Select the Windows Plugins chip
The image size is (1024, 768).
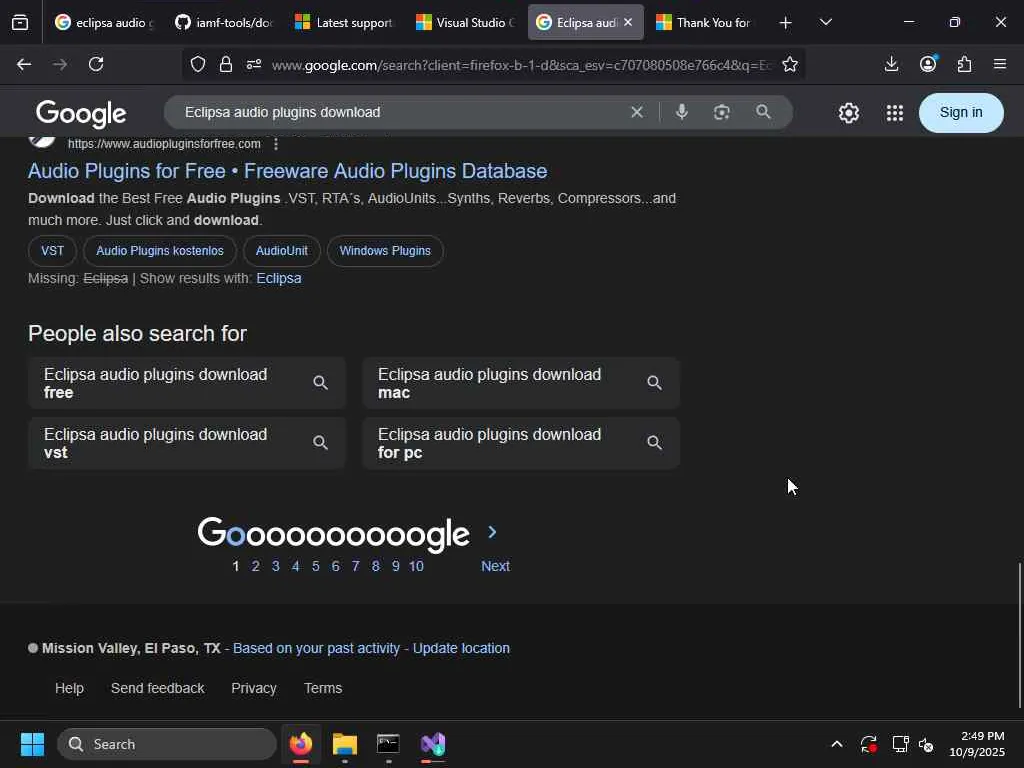pyautogui.click(x=385, y=251)
